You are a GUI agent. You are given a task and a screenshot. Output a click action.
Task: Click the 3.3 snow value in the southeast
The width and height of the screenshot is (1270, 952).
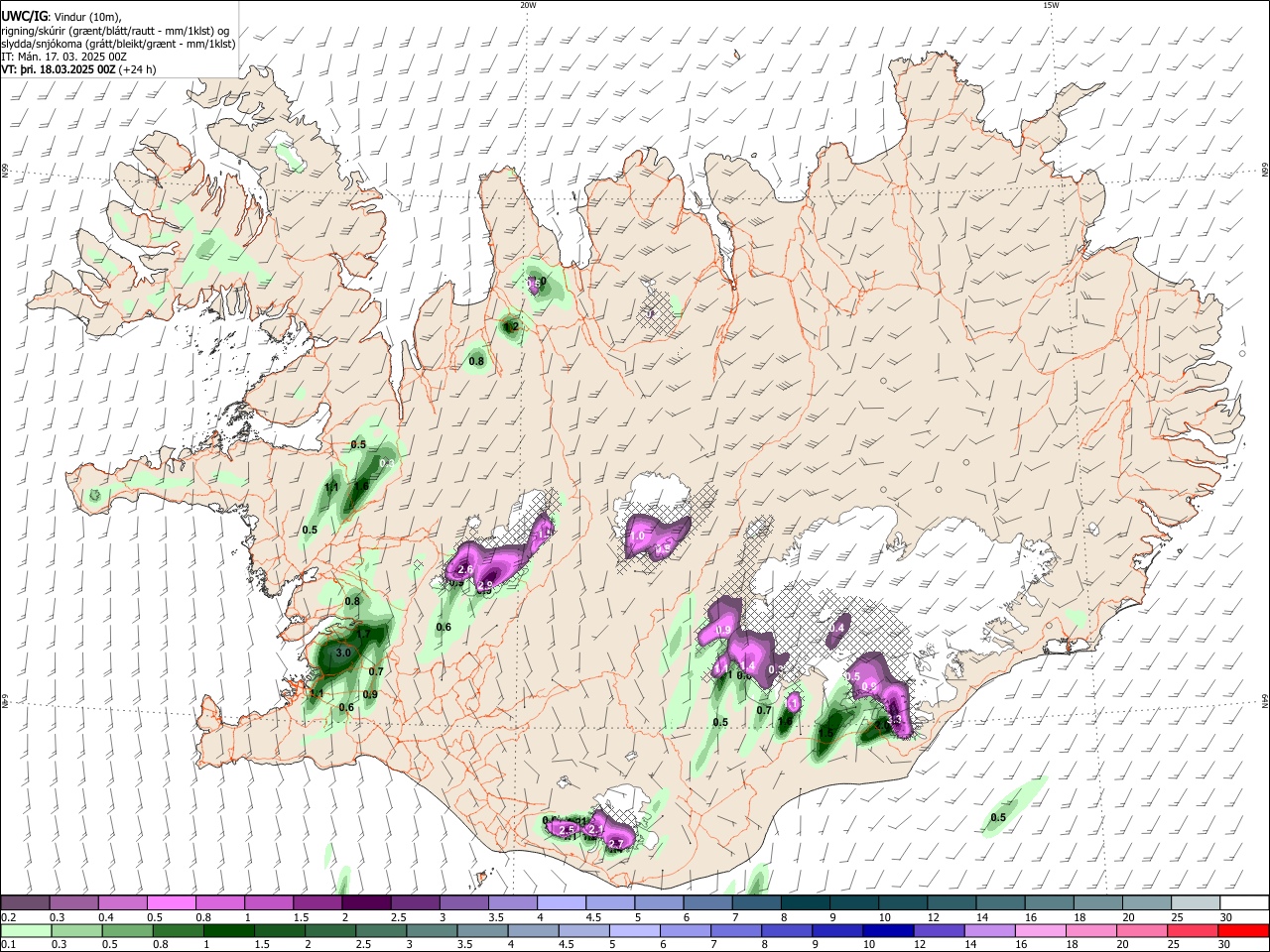click(894, 721)
